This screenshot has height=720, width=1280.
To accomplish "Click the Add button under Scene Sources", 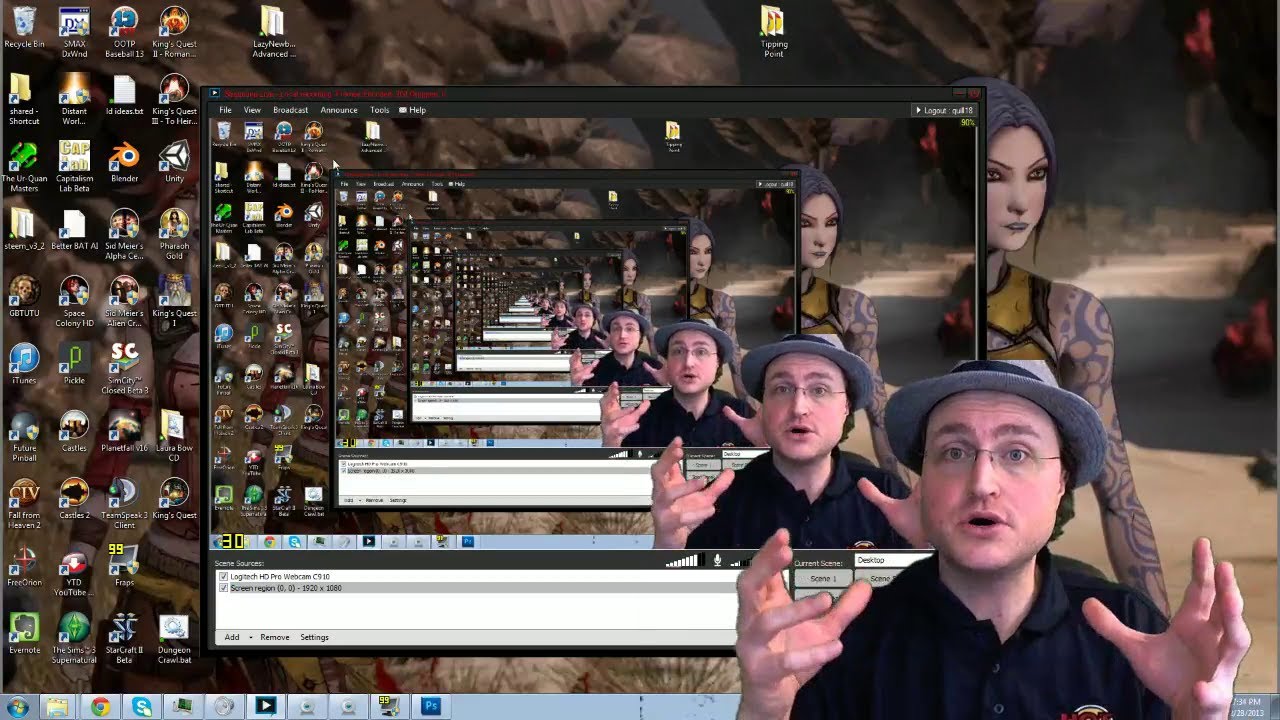I will [232, 637].
